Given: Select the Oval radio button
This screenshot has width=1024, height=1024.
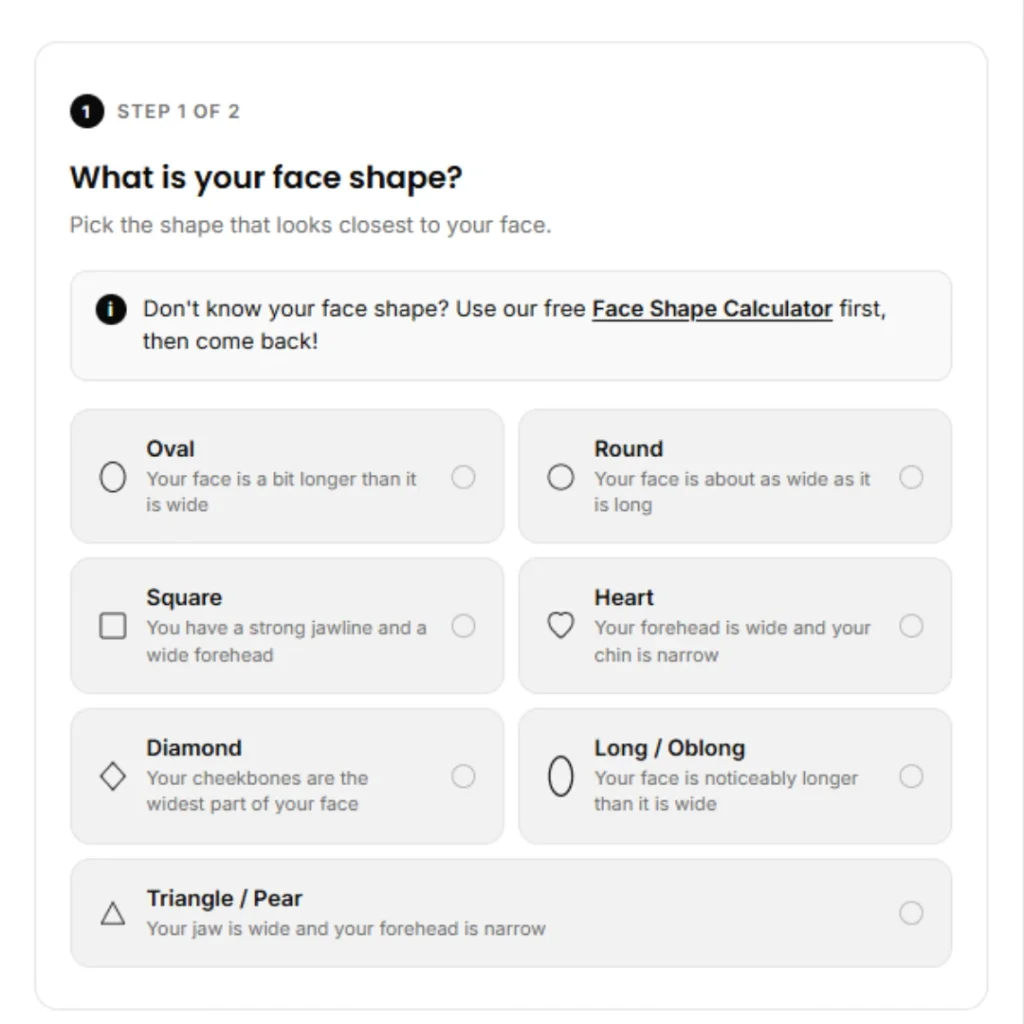Looking at the screenshot, I should click(463, 477).
